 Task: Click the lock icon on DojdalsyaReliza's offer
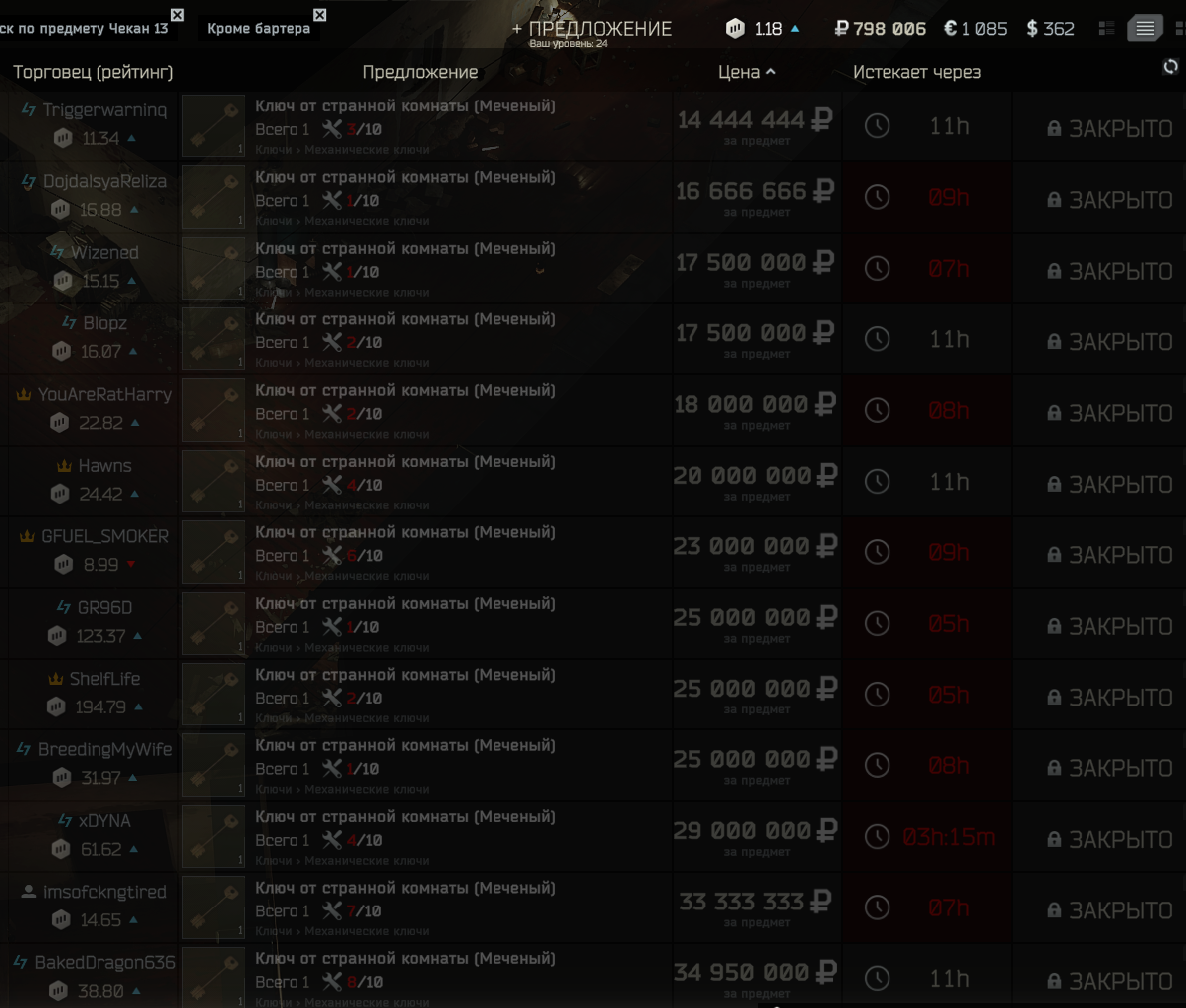pos(1054,200)
